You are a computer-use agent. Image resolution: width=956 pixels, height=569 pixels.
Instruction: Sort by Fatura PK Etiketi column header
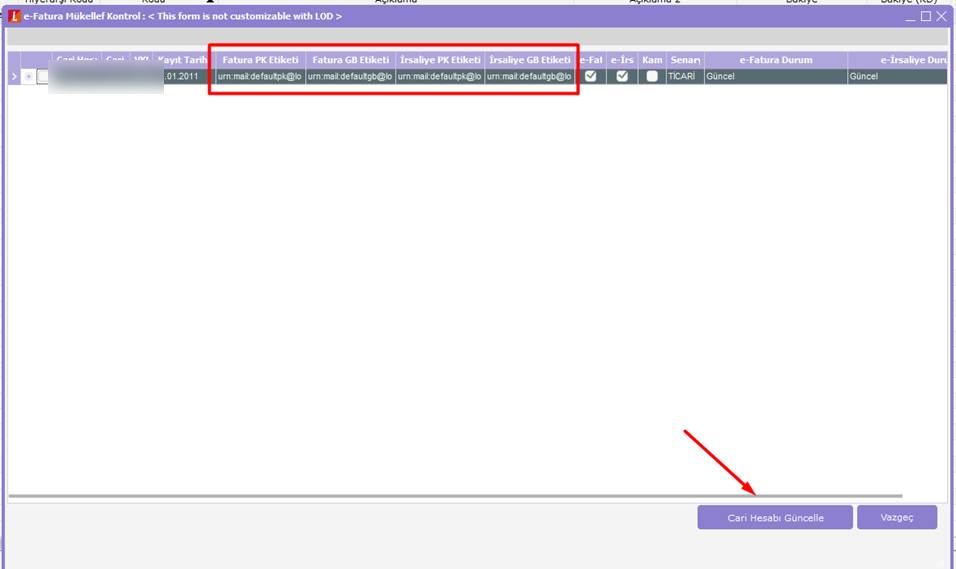260,60
